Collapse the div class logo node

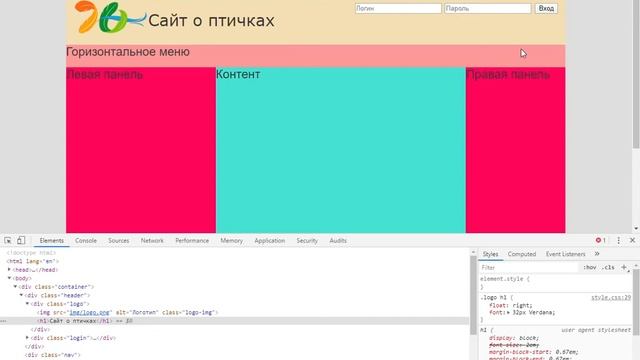27,304
